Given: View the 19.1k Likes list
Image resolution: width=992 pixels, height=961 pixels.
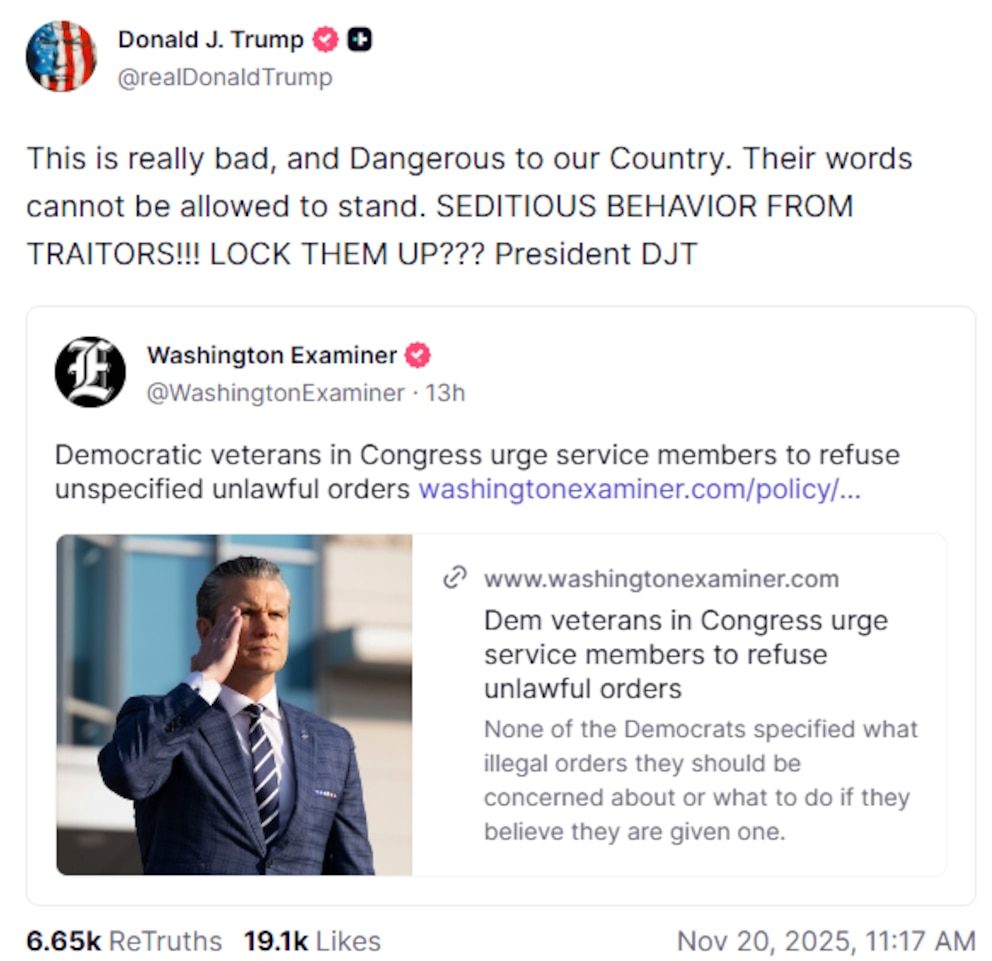Looking at the screenshot, I should point(312,941).
